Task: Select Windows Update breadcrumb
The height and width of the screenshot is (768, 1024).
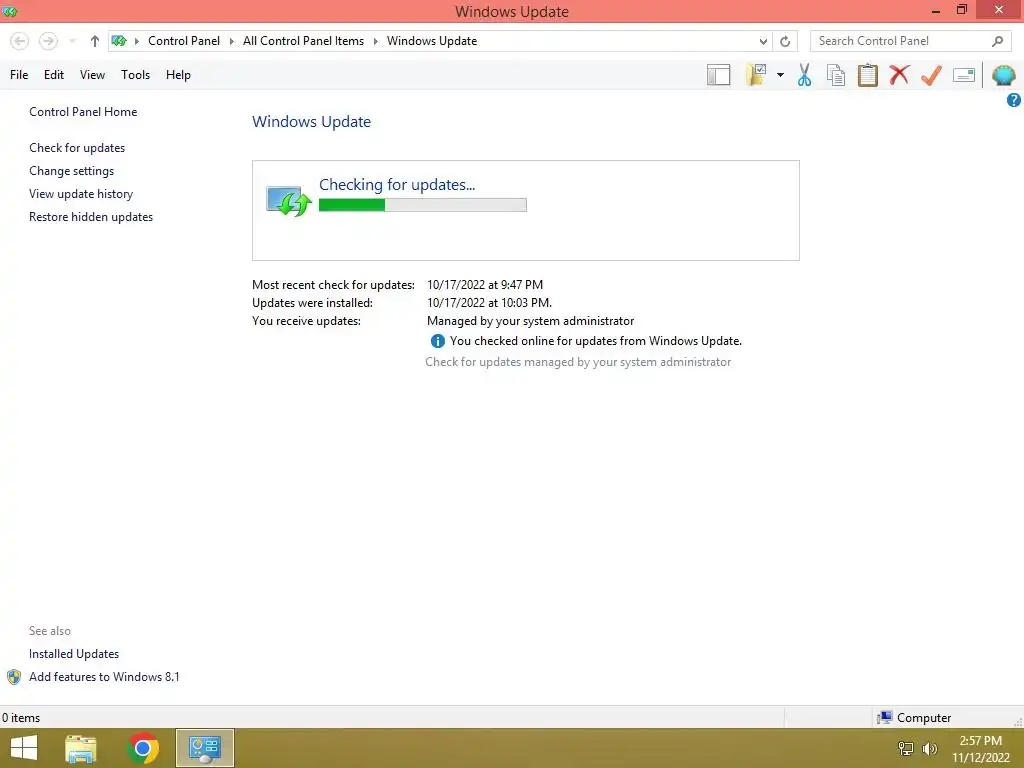Action: click(x=432, y=40)
